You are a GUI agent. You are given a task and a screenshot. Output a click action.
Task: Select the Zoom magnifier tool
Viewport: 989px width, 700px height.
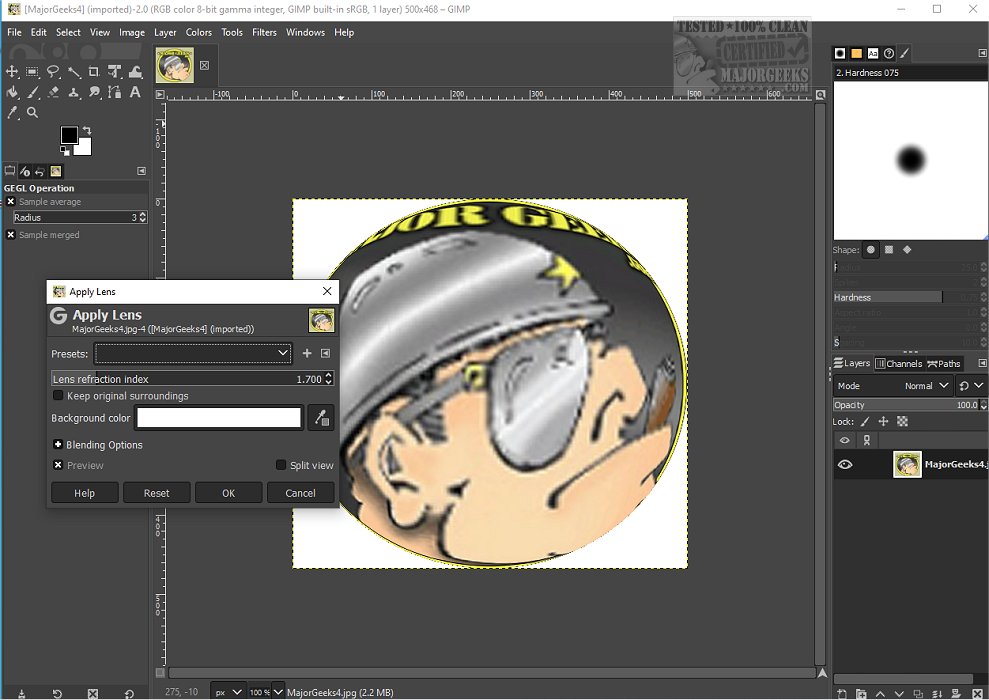click(32, 113)
